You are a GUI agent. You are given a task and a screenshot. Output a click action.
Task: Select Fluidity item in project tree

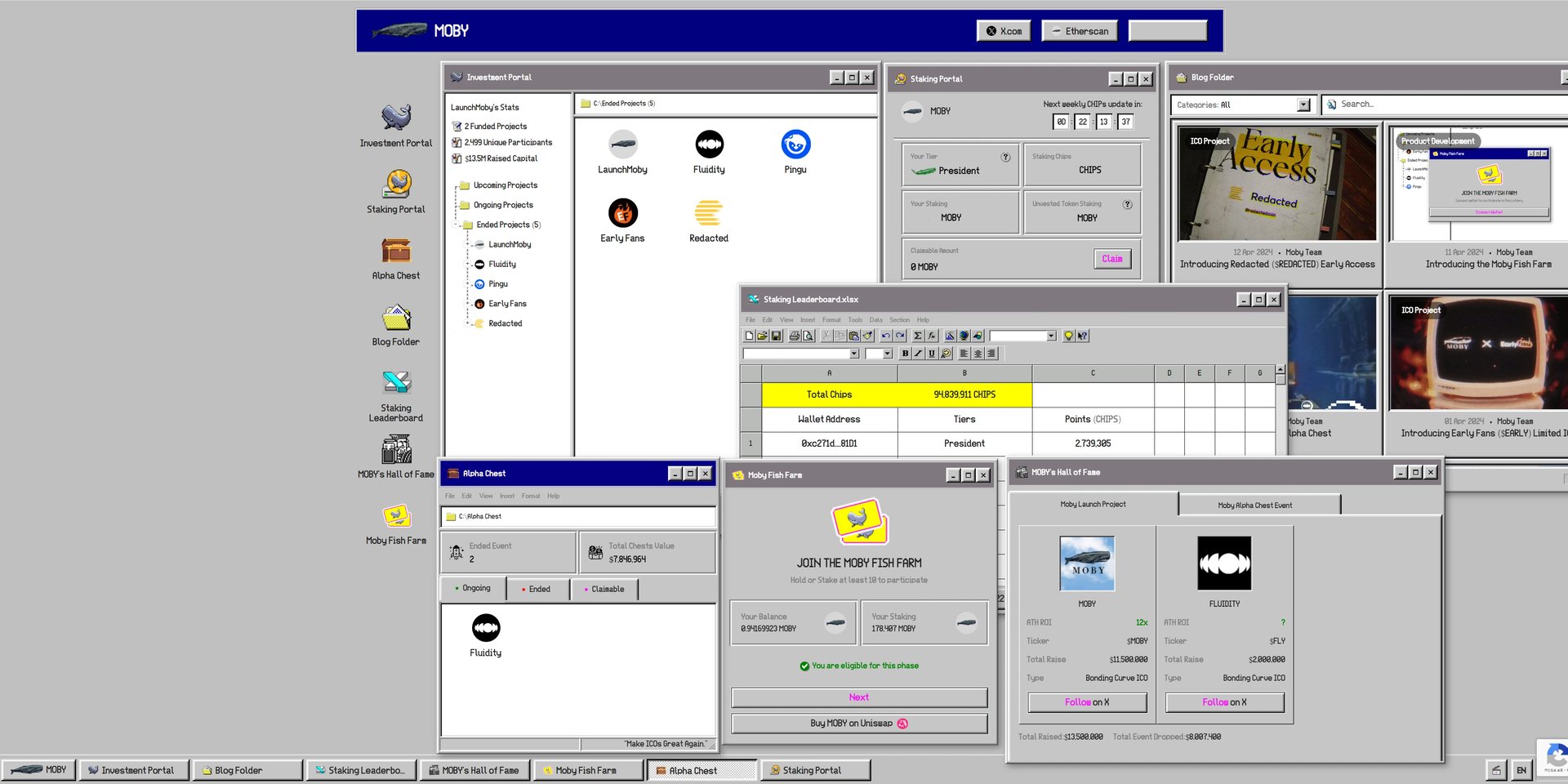pos(496,264)
